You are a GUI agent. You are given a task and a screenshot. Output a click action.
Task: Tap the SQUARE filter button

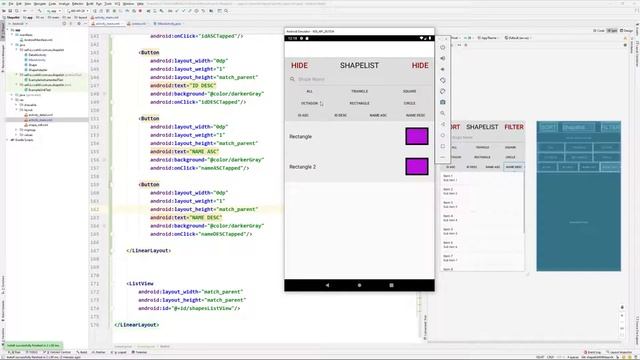pyautogui.click(x=409, y=91)
